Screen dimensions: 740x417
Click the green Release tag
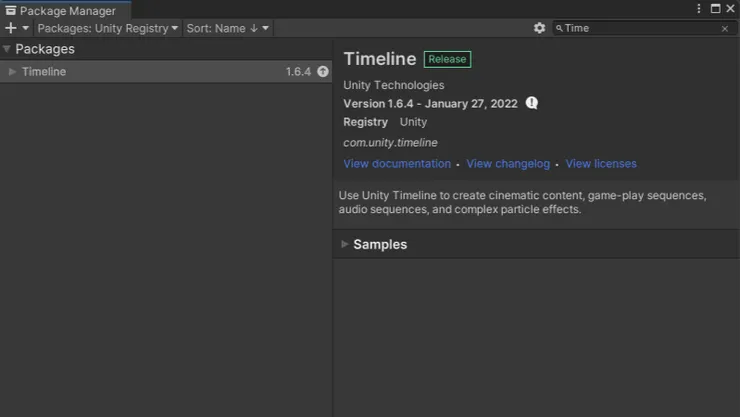[447, 59]
